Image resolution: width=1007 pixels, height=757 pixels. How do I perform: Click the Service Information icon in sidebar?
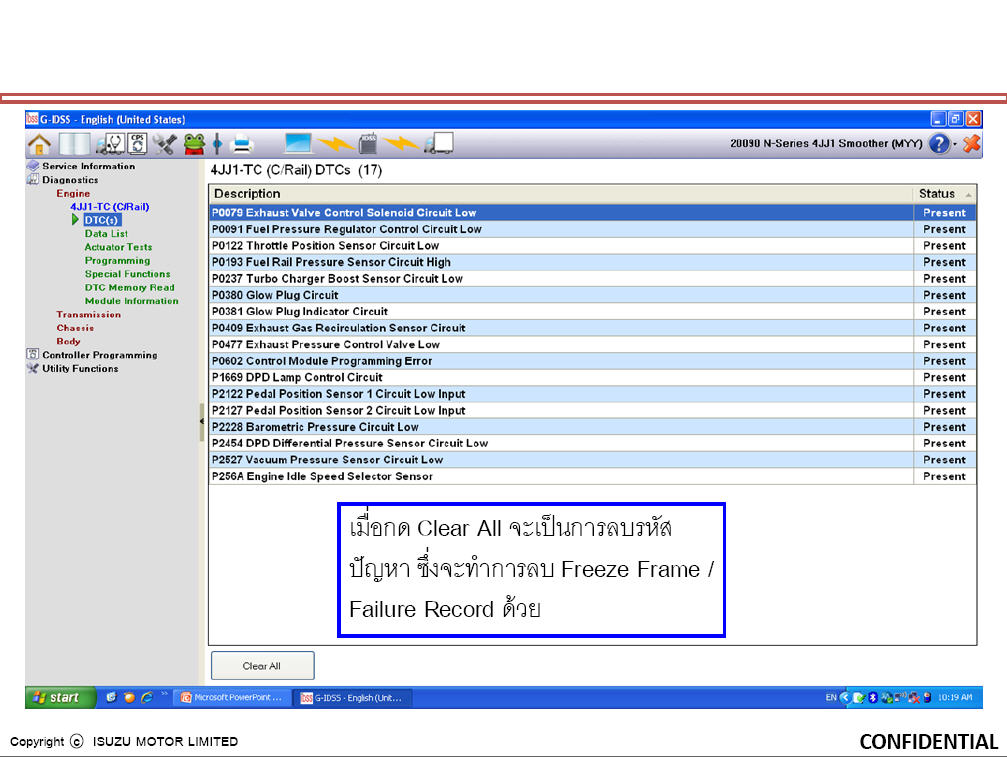pyautogui.click(x=33, y=166)
